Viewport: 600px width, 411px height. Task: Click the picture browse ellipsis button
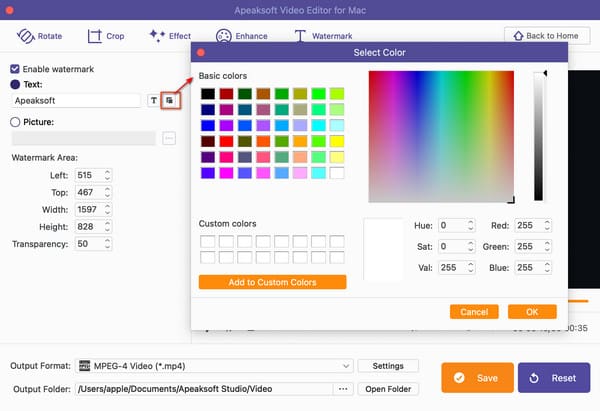[x=169, y=138]
